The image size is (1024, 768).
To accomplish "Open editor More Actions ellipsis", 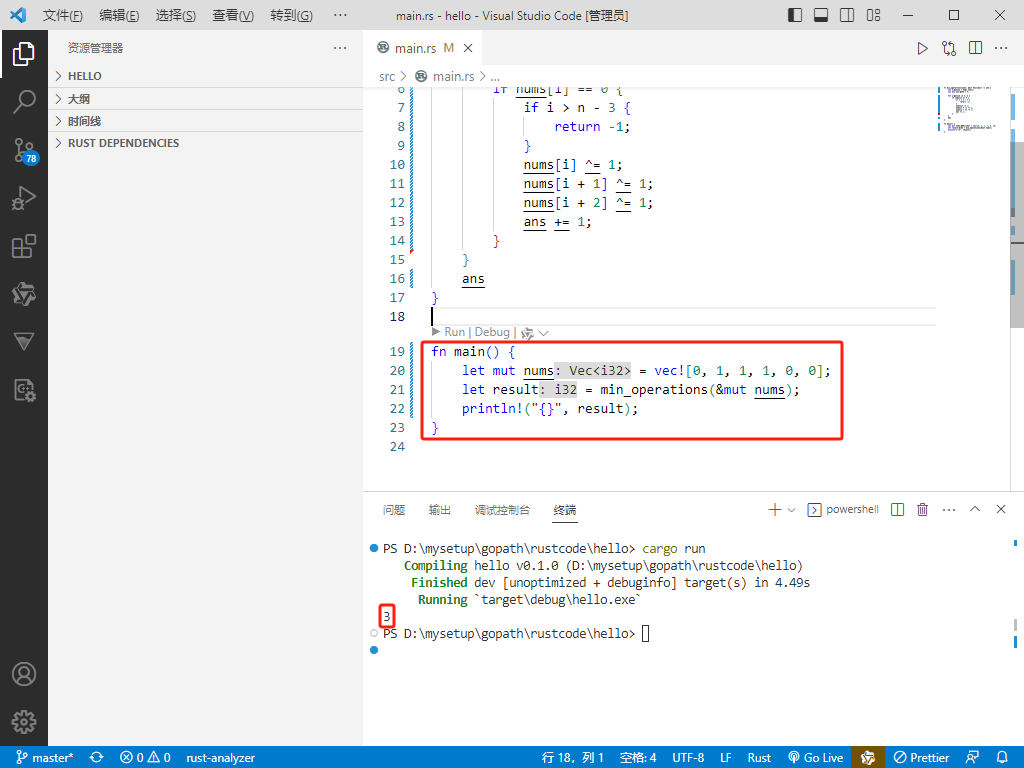I will 1001,48.
